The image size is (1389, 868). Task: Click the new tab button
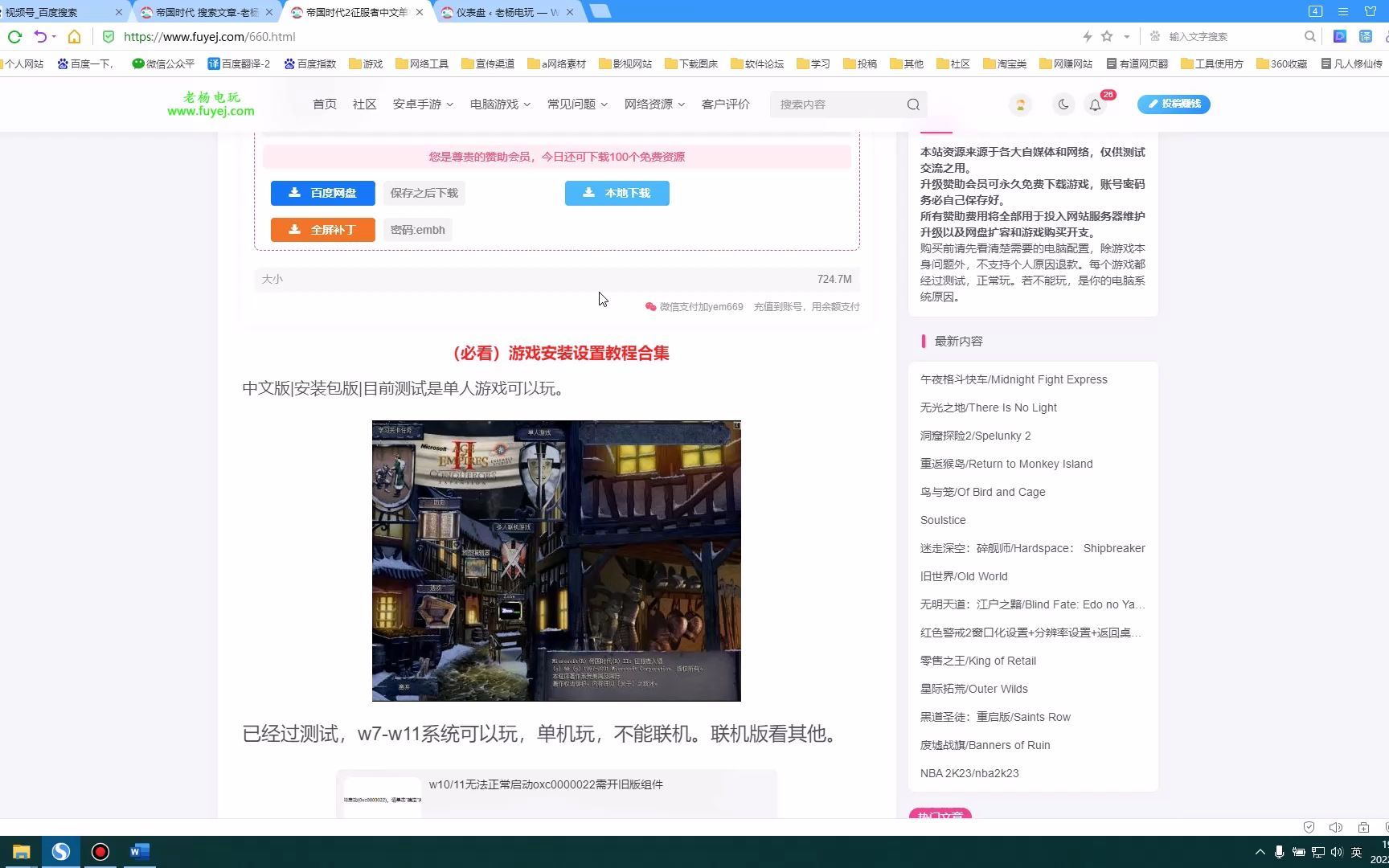(x=600, y=11)
